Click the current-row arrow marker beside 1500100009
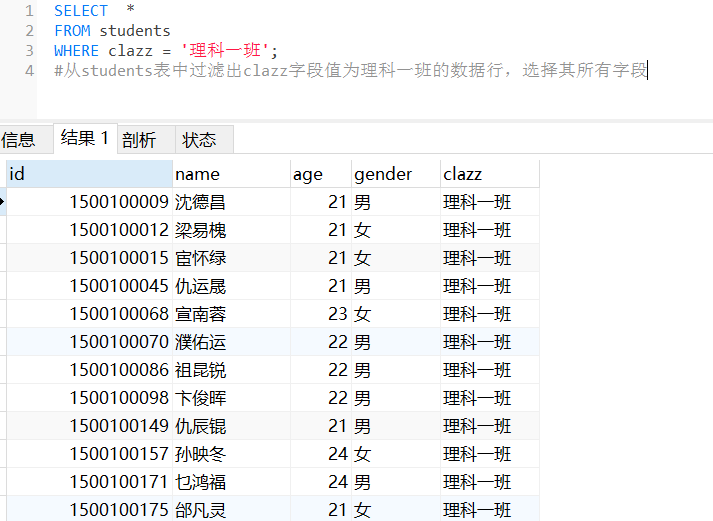The width and height of the screenshot is (713, 521). 2,202
